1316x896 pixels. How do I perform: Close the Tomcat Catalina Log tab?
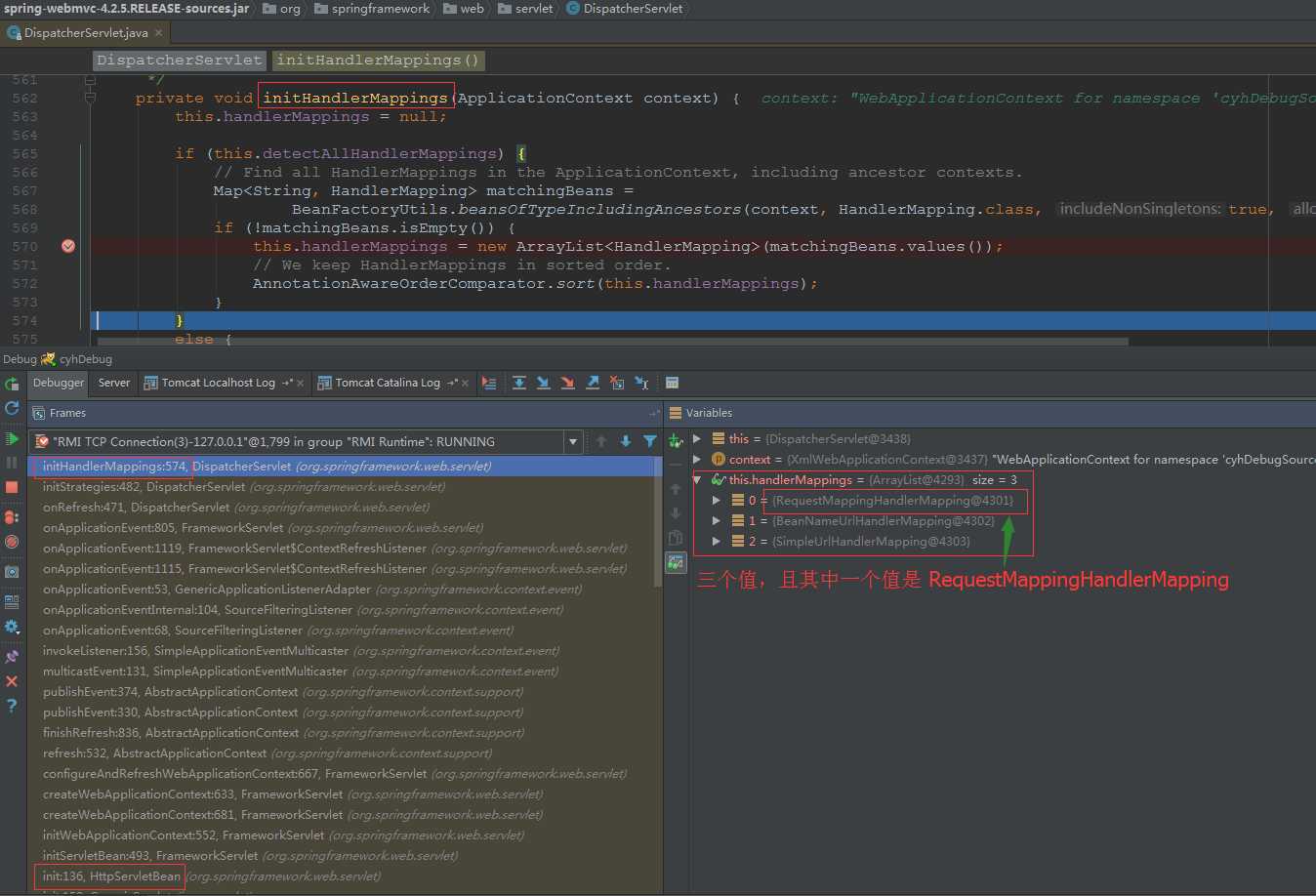click(x=466, y=384)
